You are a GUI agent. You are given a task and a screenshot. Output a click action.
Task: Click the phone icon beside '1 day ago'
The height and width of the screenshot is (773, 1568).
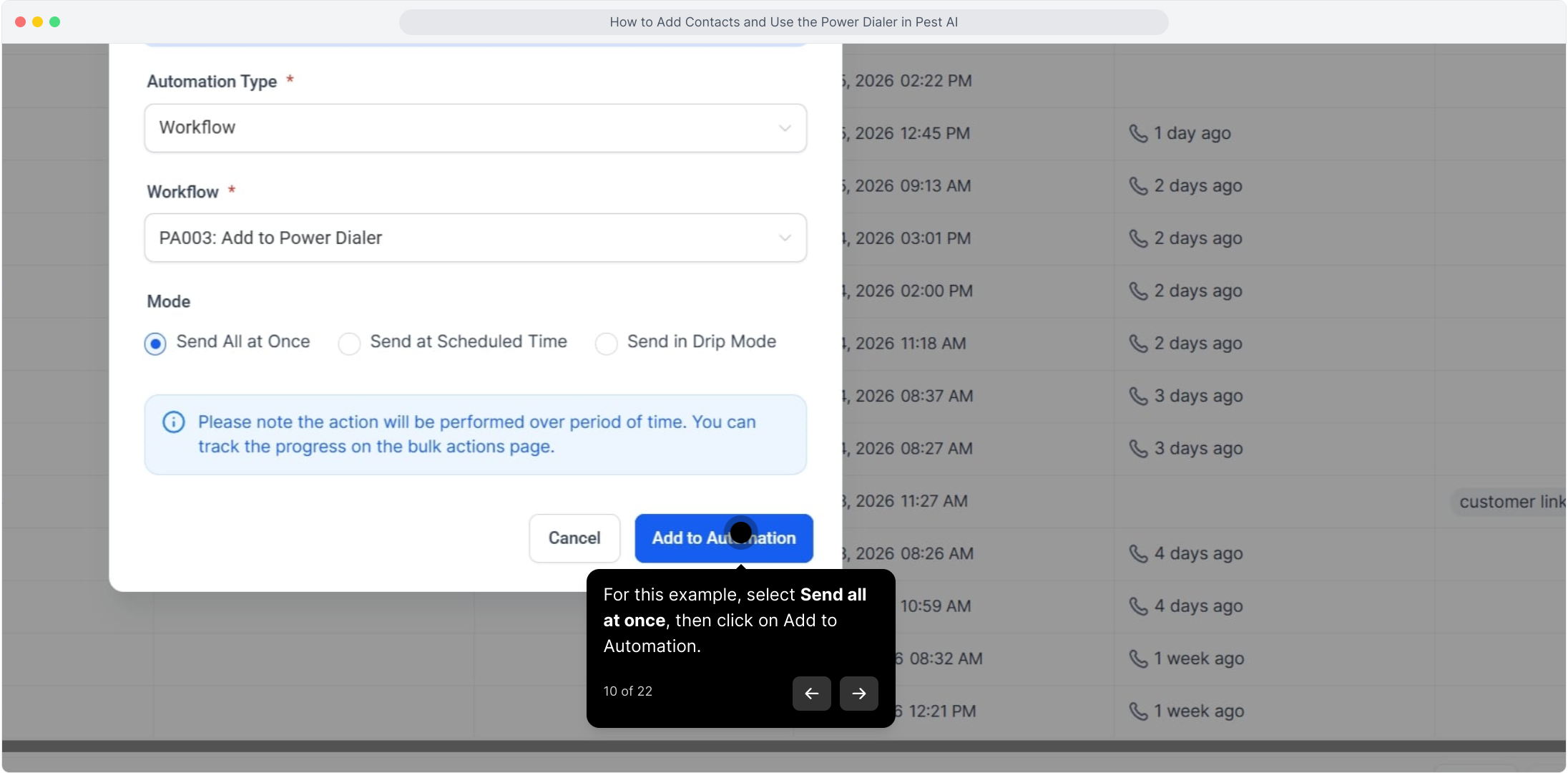[x=1137, y=133]
